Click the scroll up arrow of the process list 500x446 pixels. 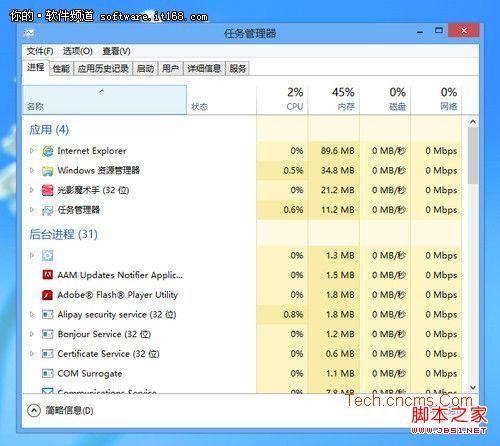pyautogui.click(x=473, y=122)
